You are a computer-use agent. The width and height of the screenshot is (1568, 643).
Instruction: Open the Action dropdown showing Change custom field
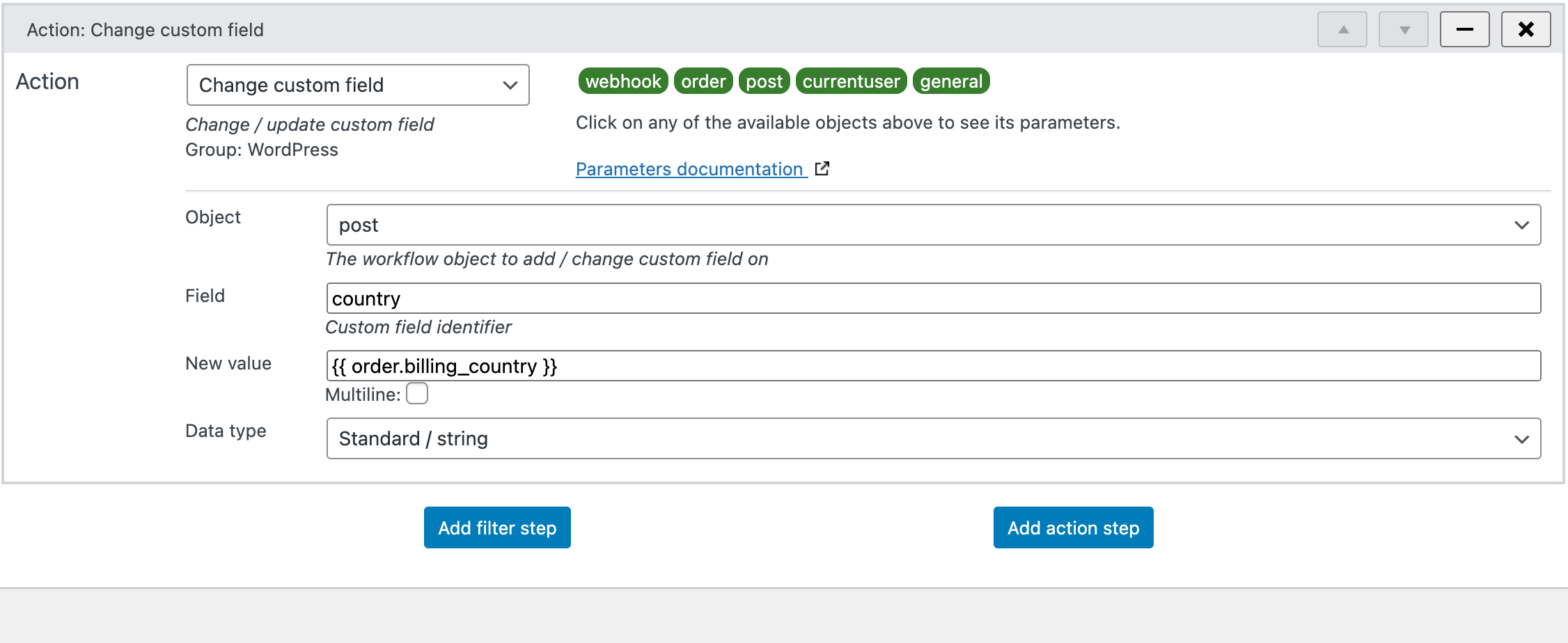[x=357, y=85]
